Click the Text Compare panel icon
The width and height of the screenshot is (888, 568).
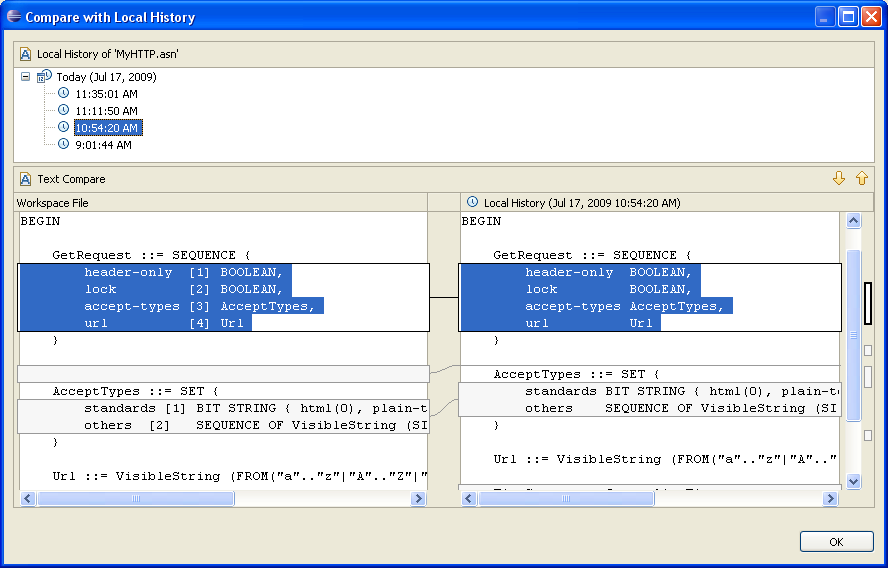26,179
